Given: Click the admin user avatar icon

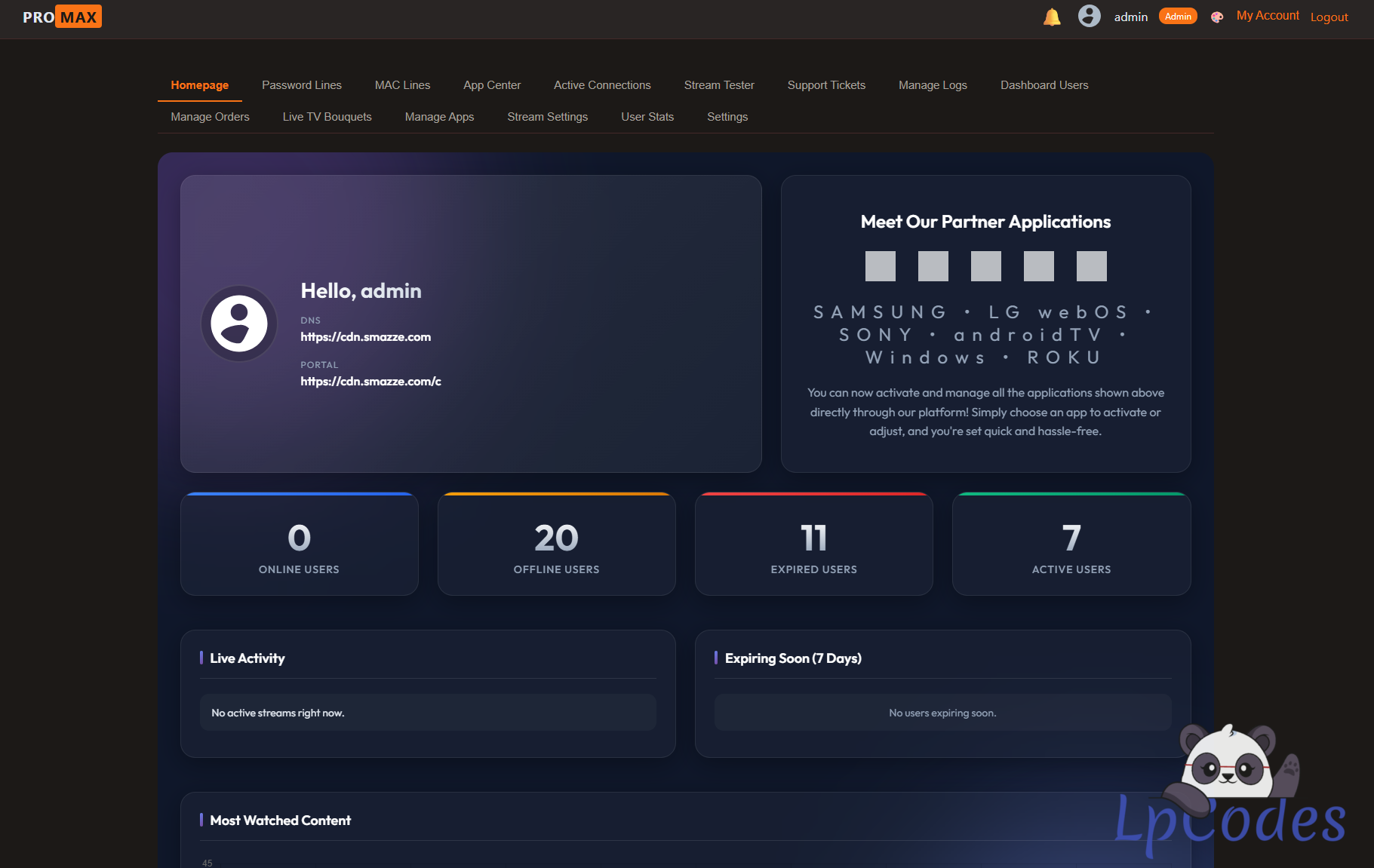Looking at the screenshot, I should click(1089, 16).
